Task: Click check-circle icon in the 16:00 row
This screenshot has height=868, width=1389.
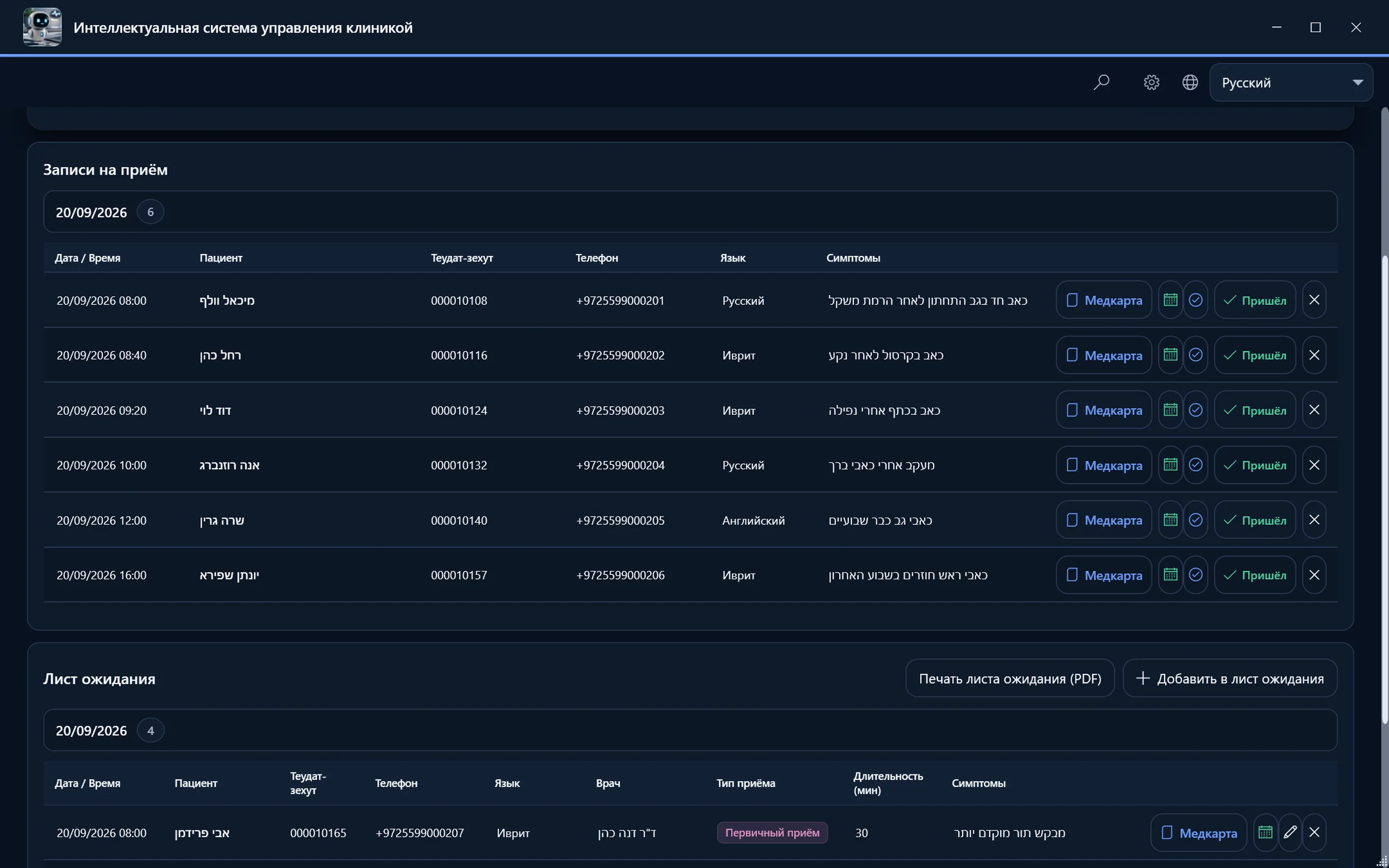Action: (x=1196, y=575)
